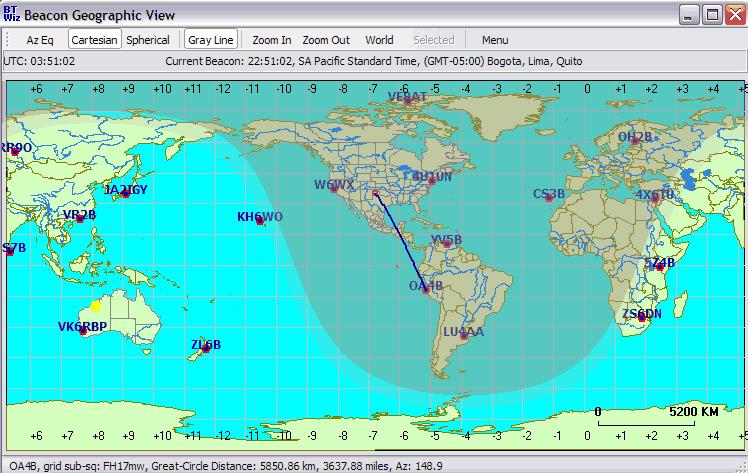Viewport: 748px width, 473px height.
Task: Select the OA4B beacon marker
Action: click(x=426, y=289)
